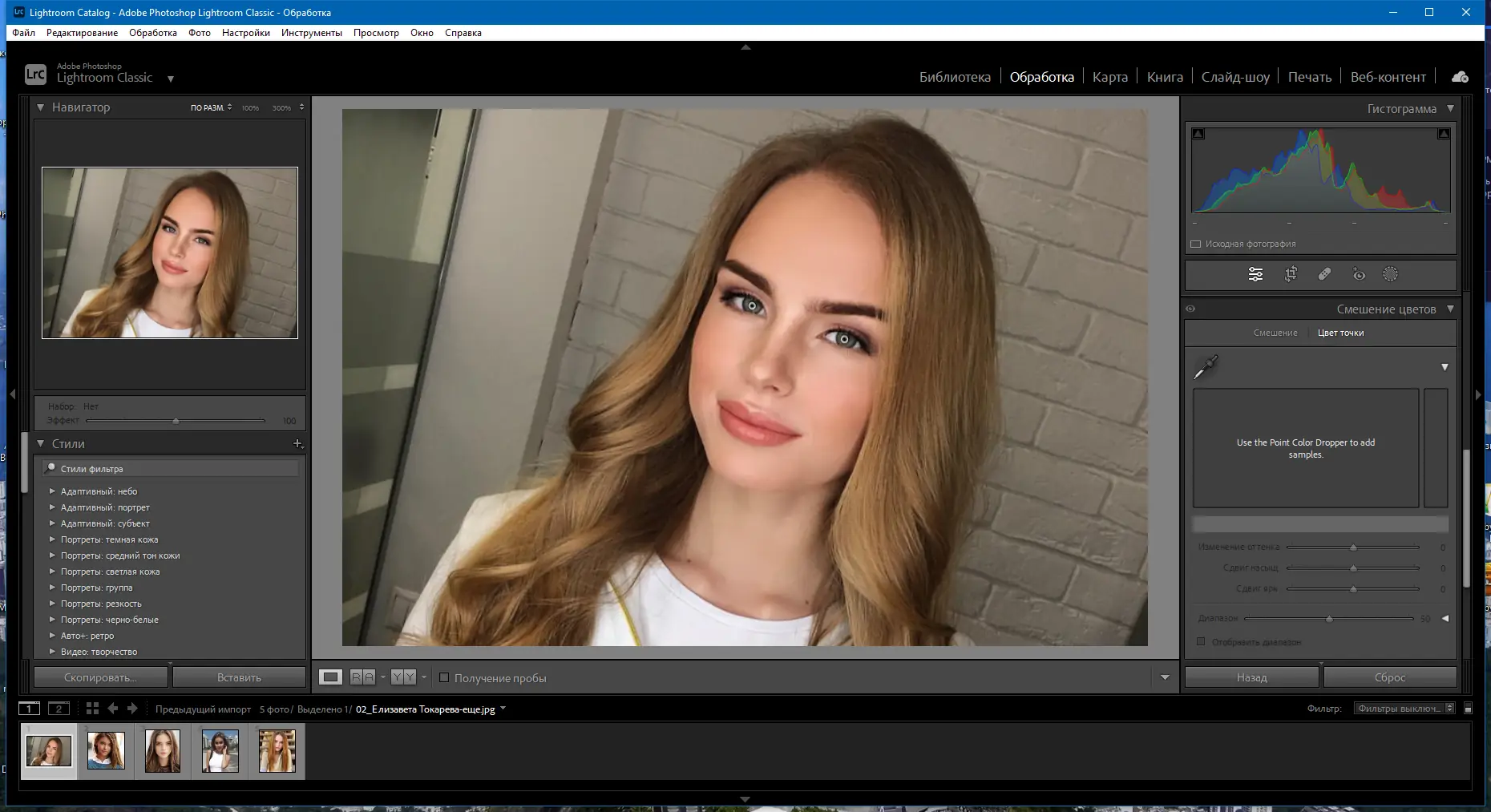Toggle Смешение цветов panel visibility eye

[1190, 309]
